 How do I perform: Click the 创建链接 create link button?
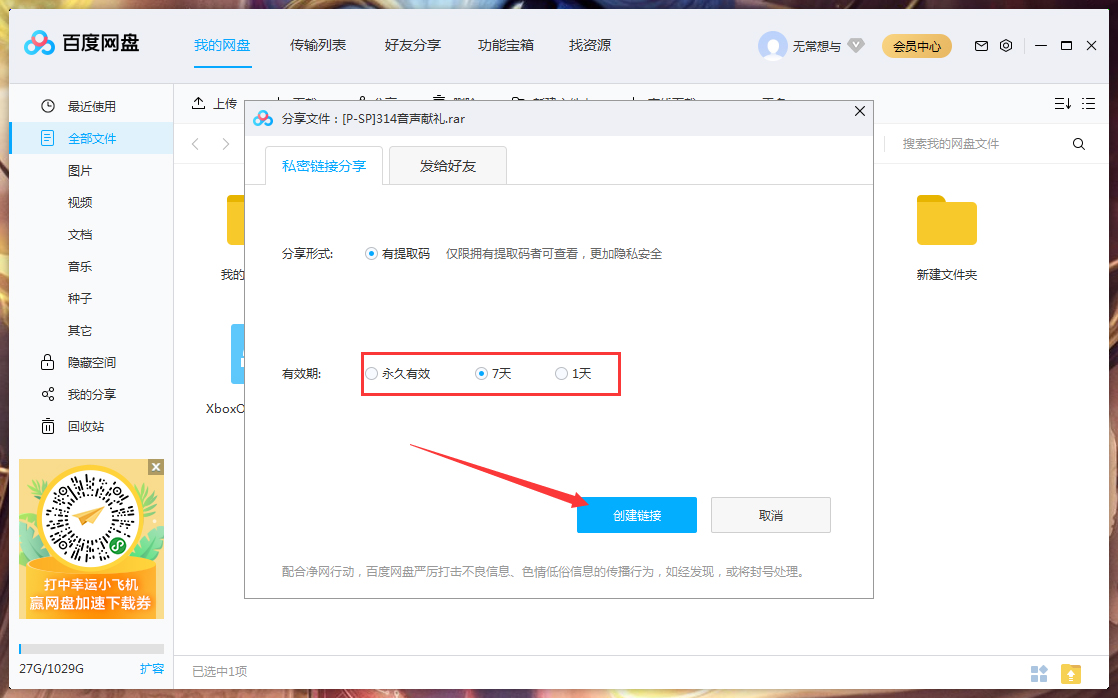pos(637,514)
